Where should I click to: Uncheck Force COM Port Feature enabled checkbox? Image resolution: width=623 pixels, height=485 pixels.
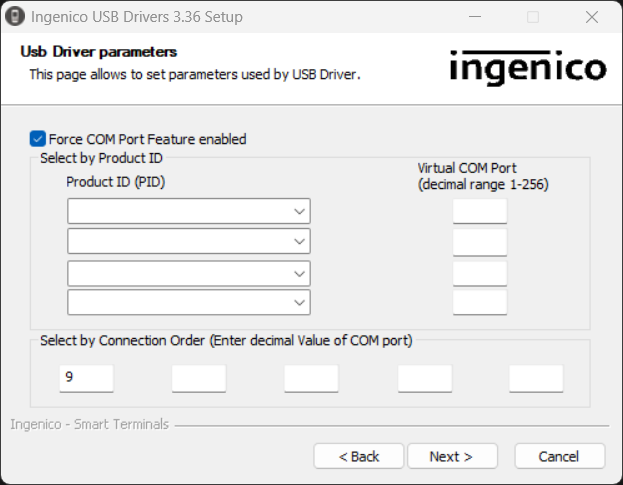(x=38, y=139)
